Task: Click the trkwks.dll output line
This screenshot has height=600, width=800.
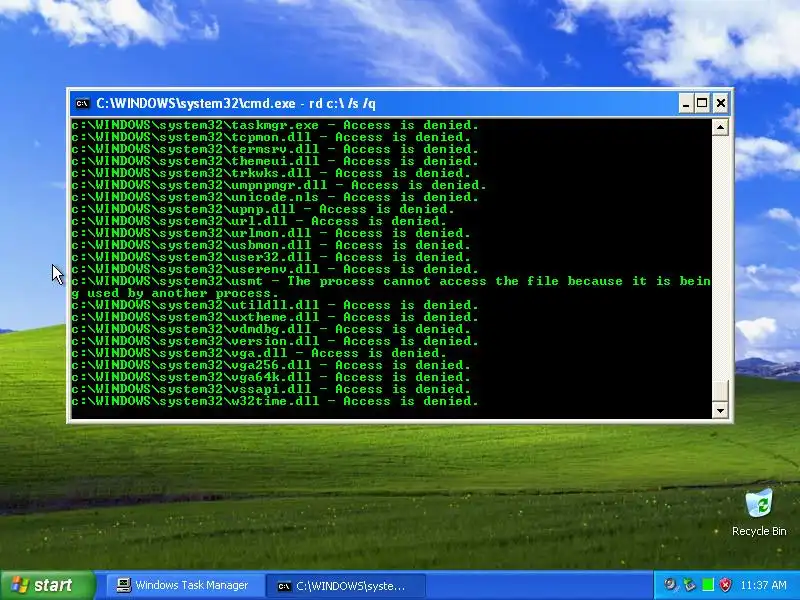Action: coord(271,173)
